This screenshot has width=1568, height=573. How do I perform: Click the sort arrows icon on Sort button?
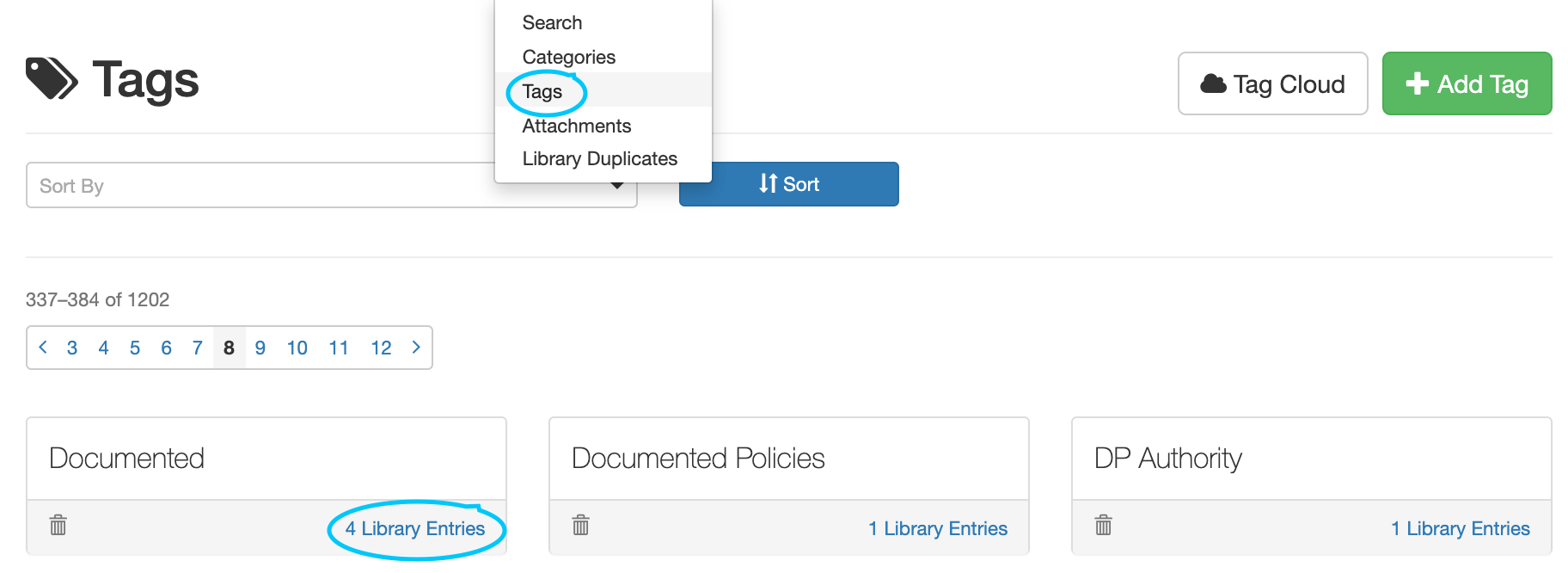[x=769, y=183]
